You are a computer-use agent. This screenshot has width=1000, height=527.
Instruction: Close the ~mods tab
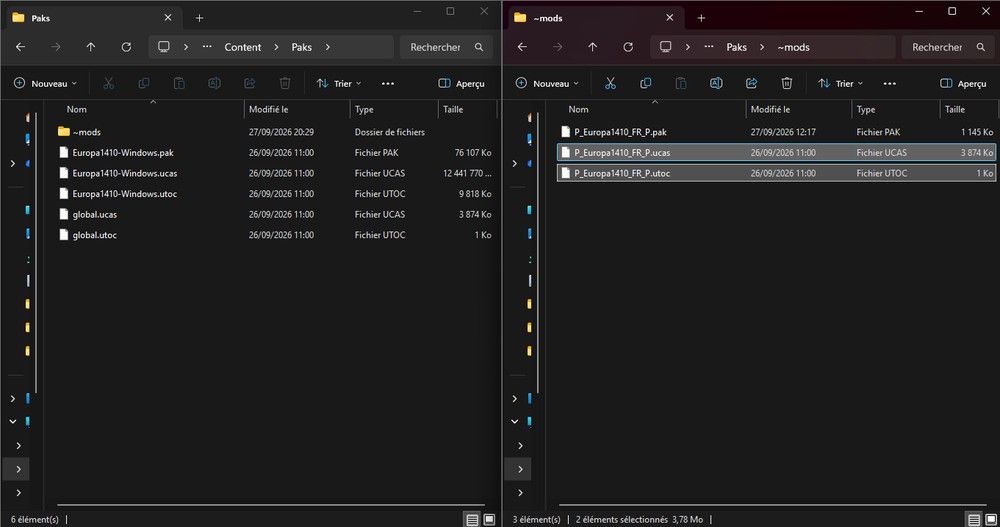(670, 18)
